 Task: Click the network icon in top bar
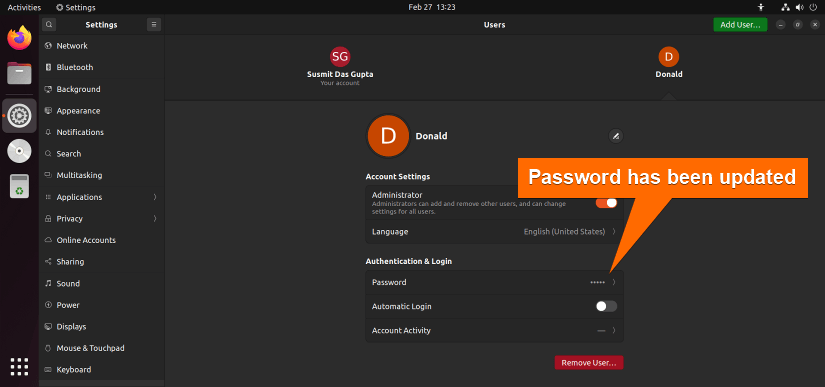point(786,7)
